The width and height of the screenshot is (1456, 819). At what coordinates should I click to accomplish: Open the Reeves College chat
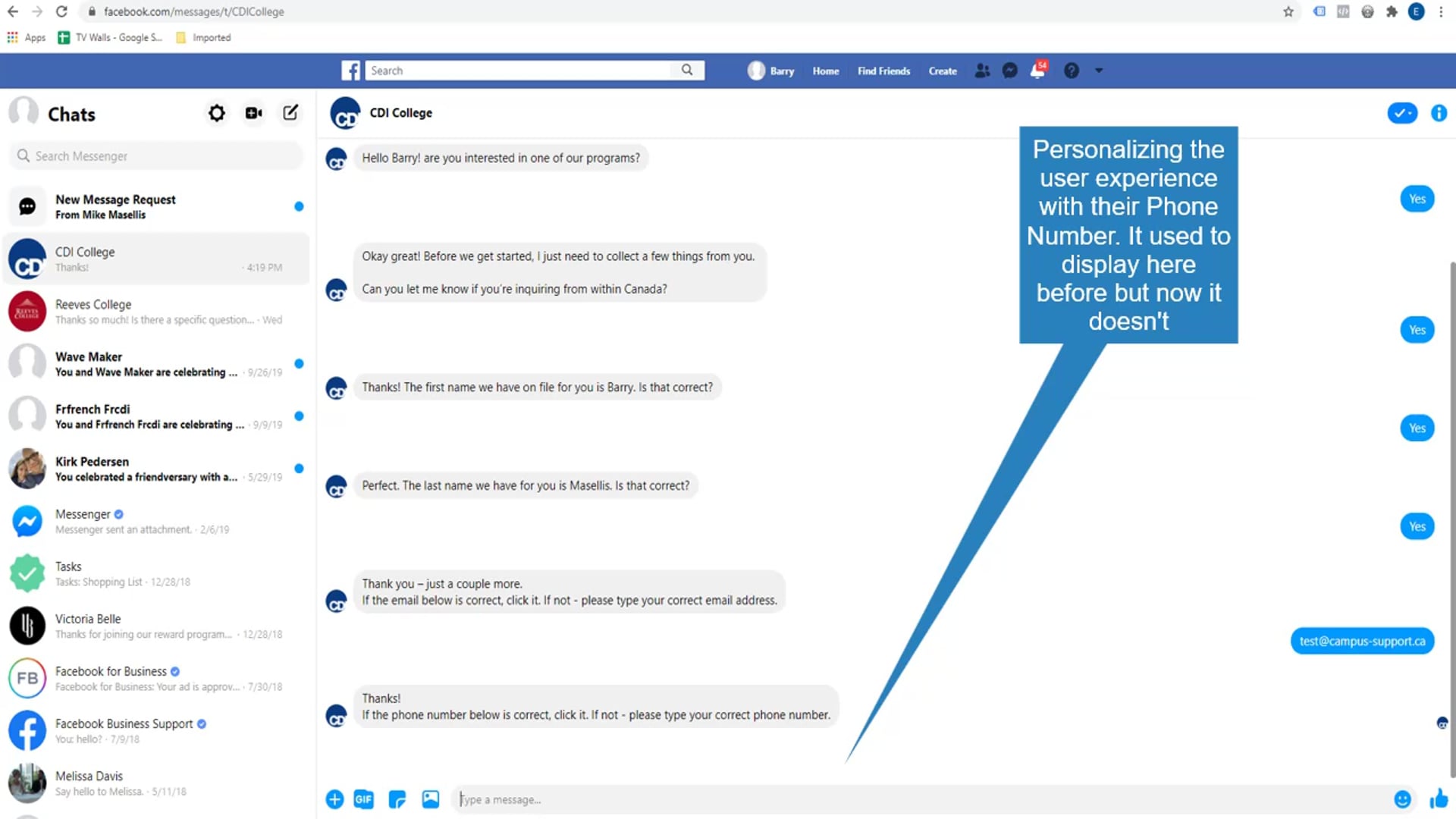click(156, 311)
